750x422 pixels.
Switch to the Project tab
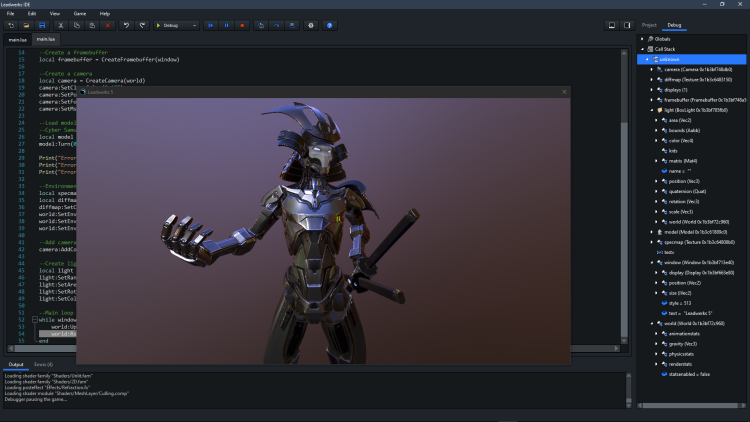pyautogui.click(x=649, y=24)
